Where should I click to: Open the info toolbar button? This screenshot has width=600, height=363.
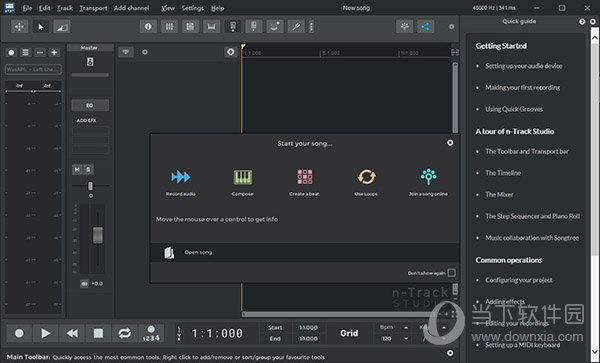148,26
